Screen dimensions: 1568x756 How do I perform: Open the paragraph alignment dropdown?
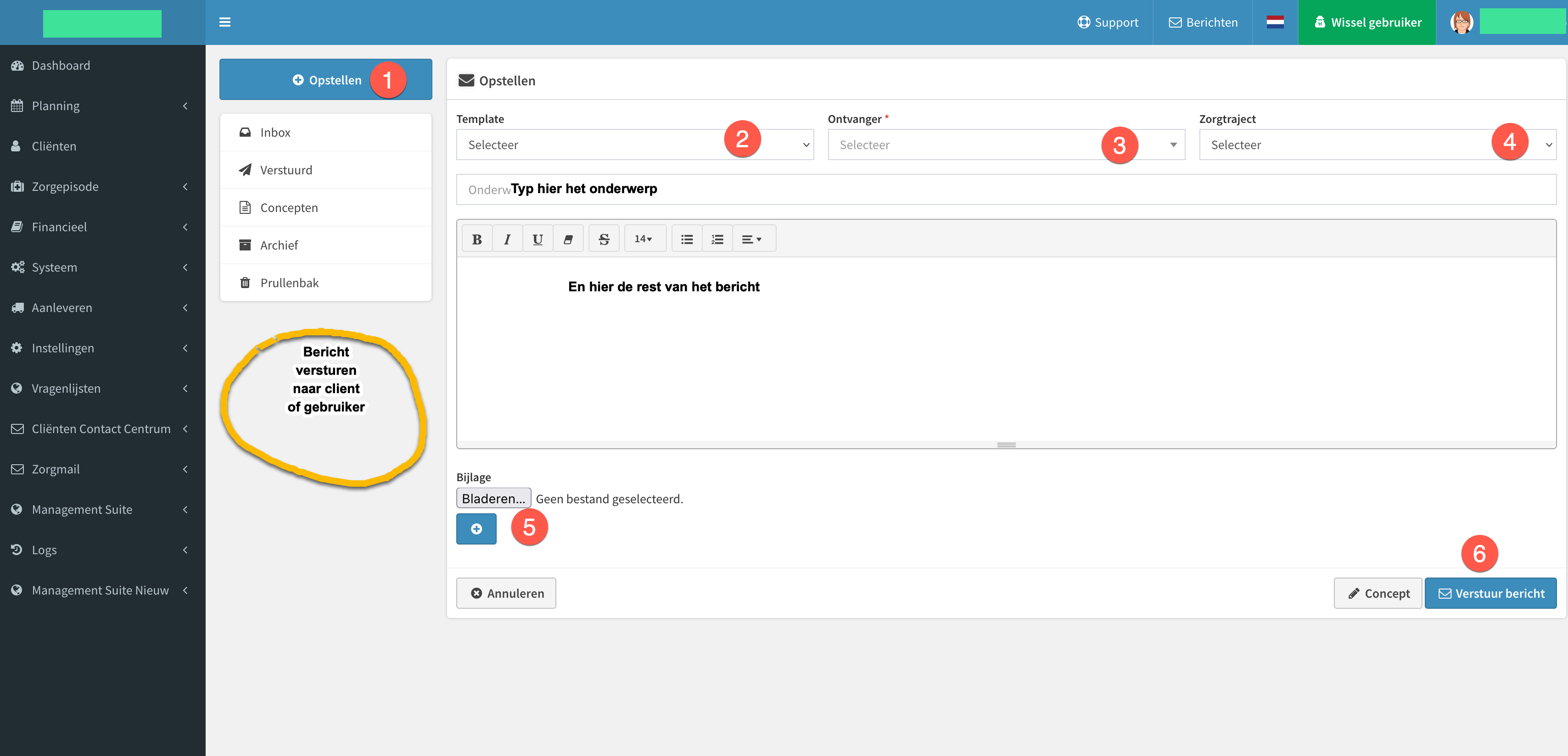pos(754,239)
